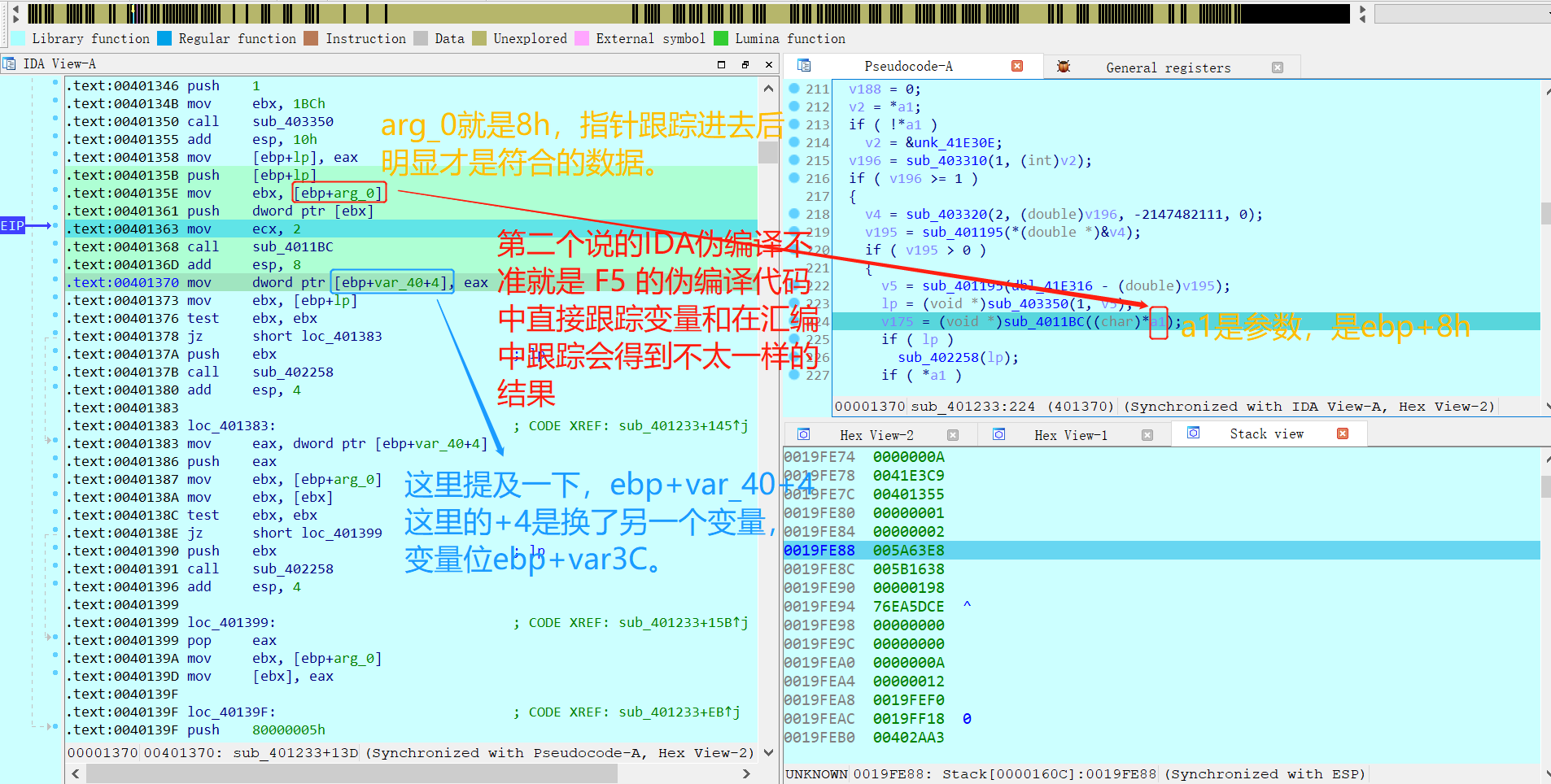Toggle breakpoint dot at .text:00401350 call
The height and width of the screenshot is (784, 1551).
(x=55, y=119)
